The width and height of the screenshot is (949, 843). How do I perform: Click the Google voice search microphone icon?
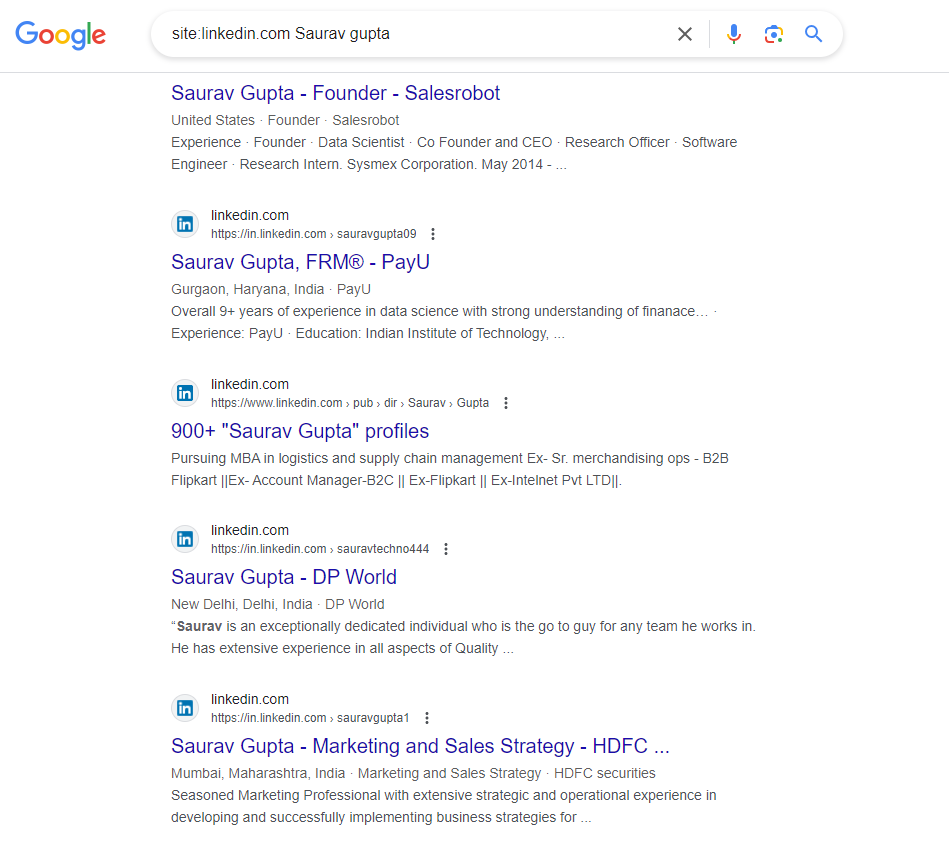coord(734,33)
